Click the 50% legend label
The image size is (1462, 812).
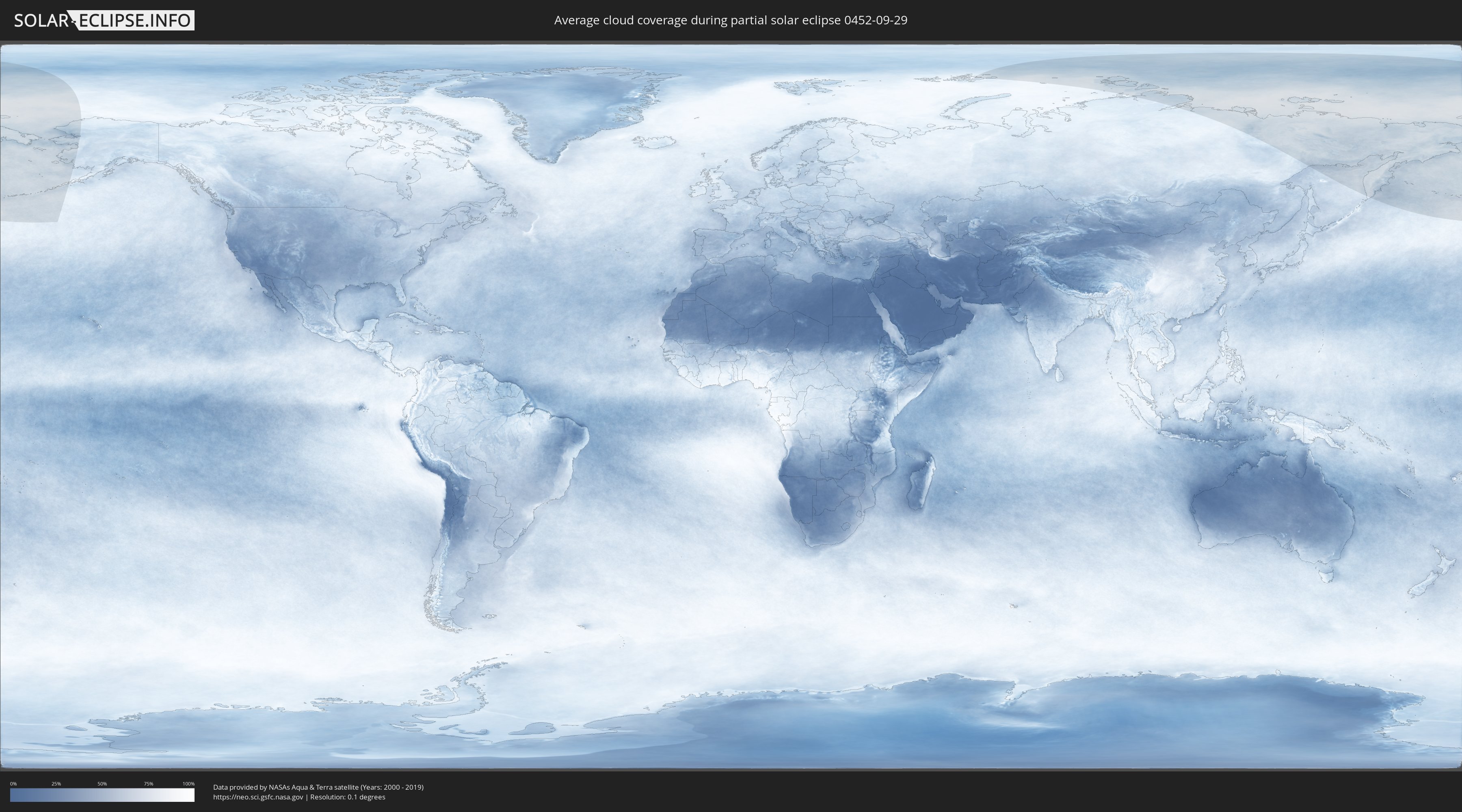pos(102,784)
